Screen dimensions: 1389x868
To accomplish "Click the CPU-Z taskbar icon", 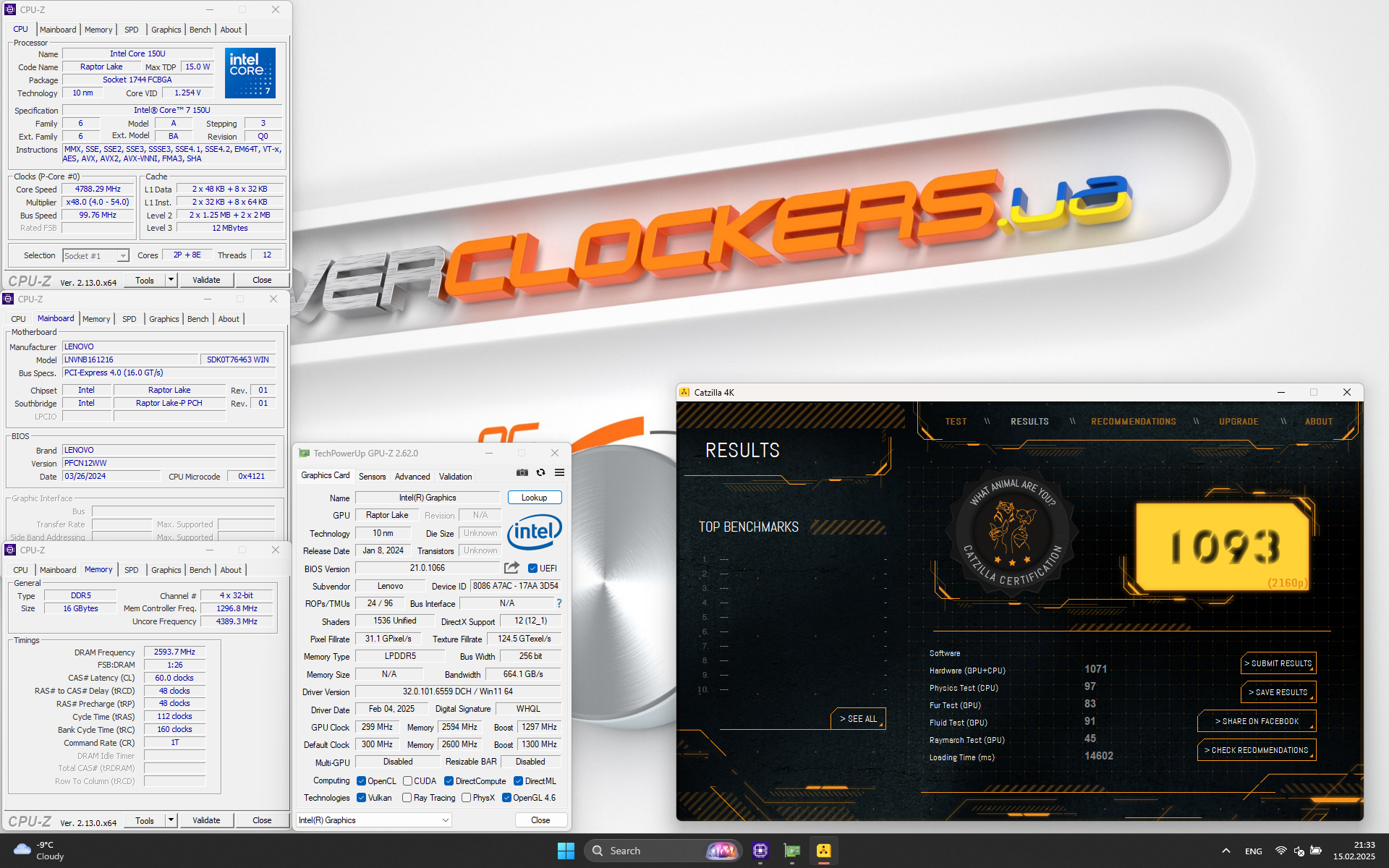I will coord(760,851).
